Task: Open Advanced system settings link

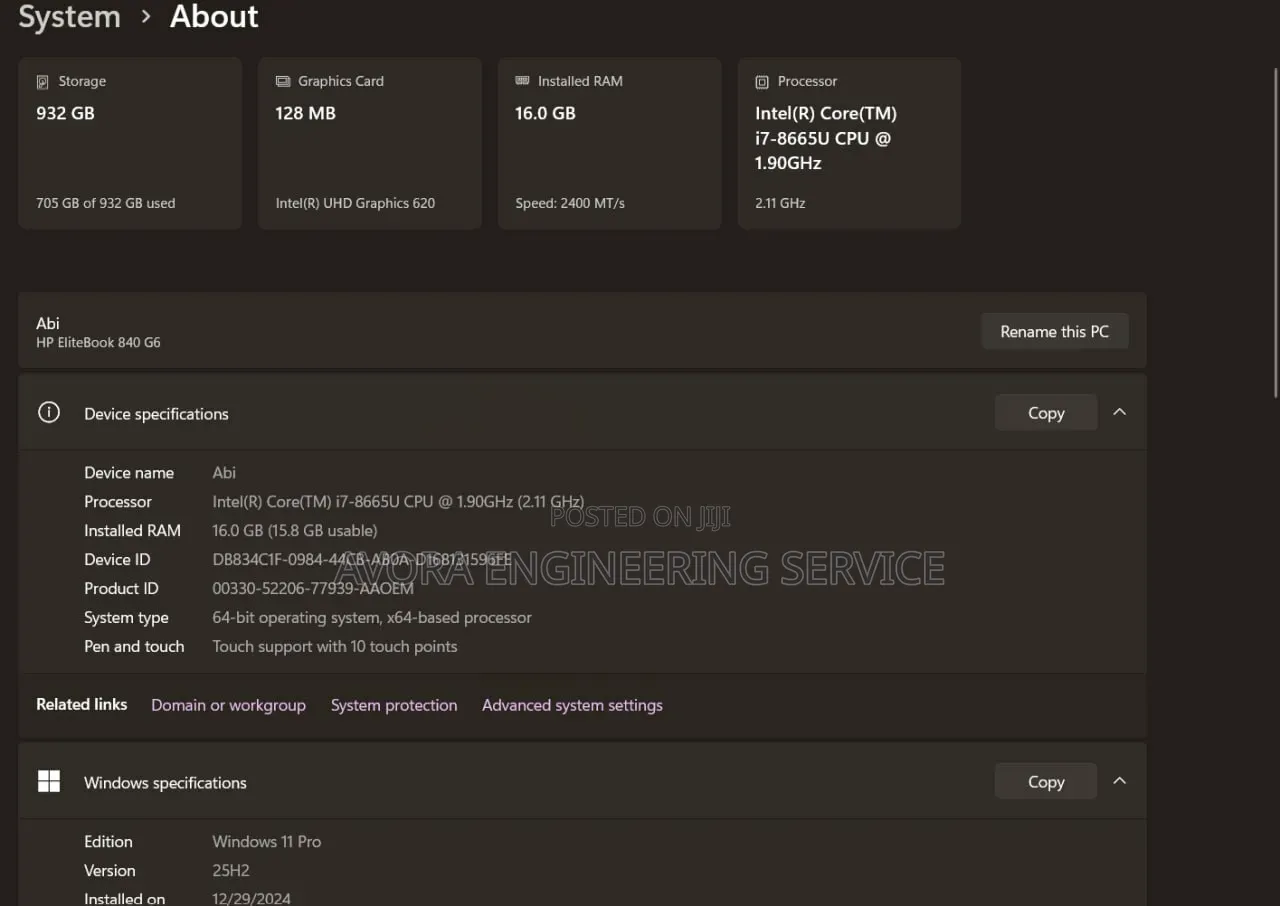Action: (572, 705)
